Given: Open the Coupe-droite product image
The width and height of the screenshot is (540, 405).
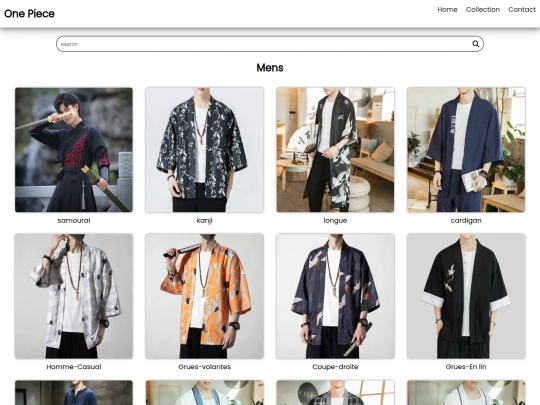Looking at the screenshot, I should tap(335, 296).
